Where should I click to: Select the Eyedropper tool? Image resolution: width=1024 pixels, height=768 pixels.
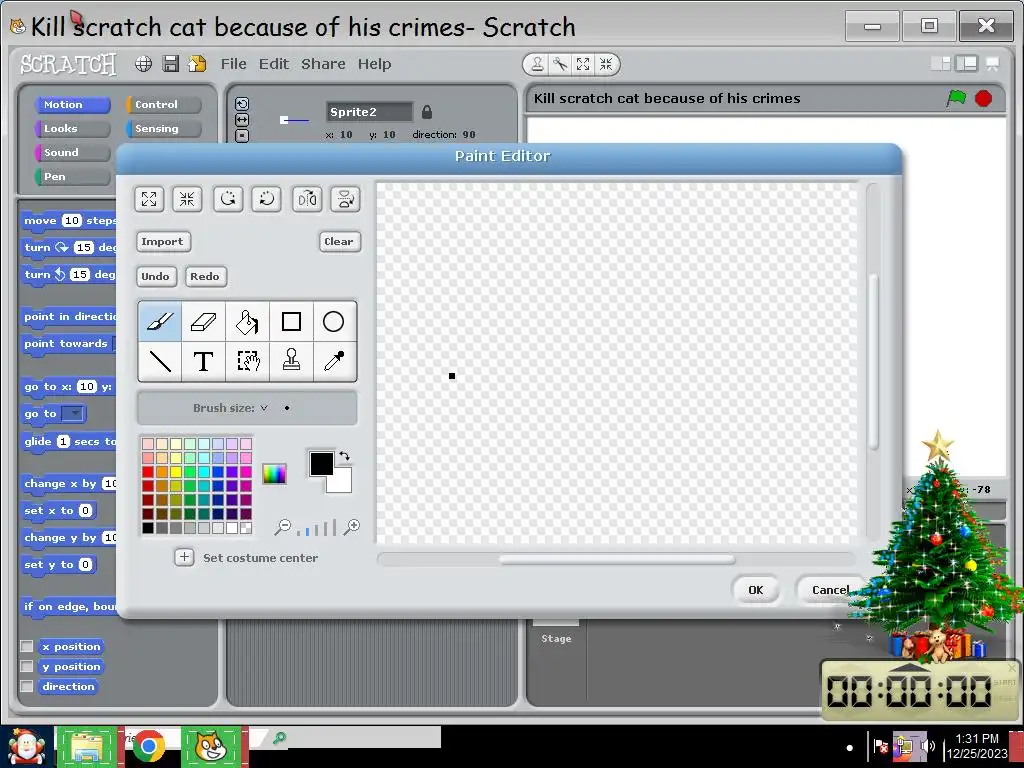(334, 360)
